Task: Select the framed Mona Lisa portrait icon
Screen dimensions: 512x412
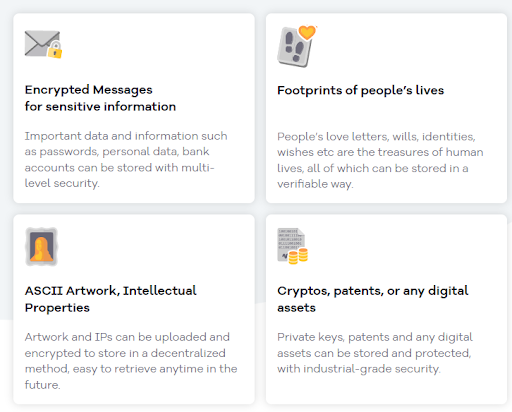Action: coord(41,247)
